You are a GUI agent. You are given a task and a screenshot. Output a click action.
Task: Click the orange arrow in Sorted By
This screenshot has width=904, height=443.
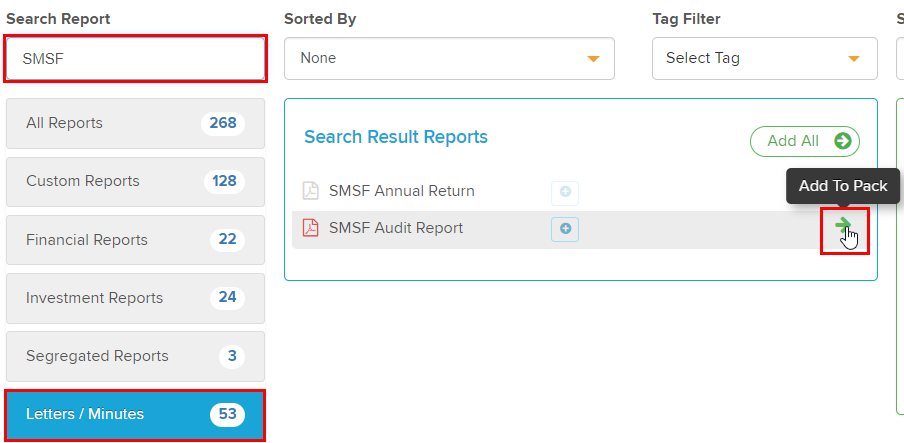593,59
